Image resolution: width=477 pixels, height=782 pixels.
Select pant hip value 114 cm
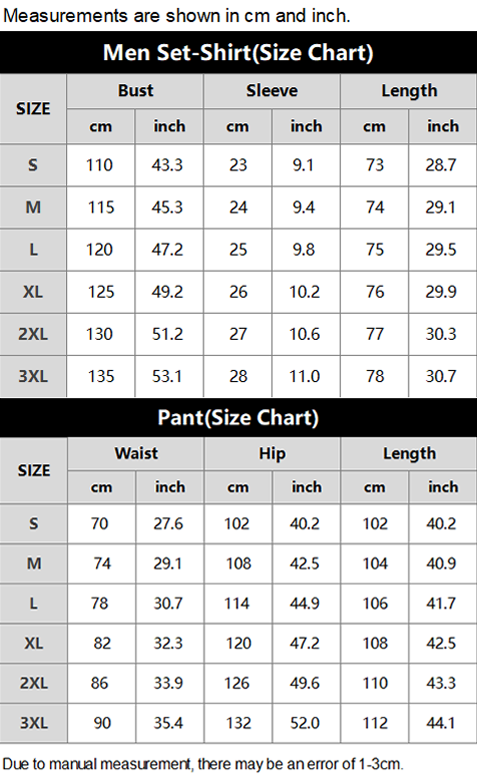238,603
